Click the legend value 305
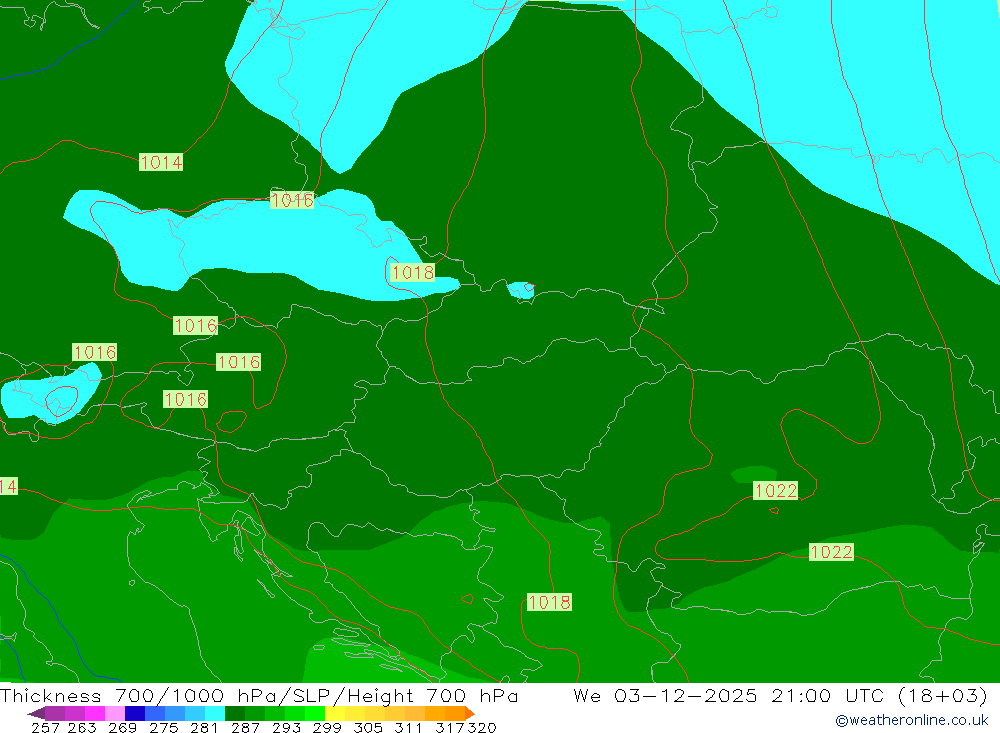1000x733 pixels. [x=367, y=728]
